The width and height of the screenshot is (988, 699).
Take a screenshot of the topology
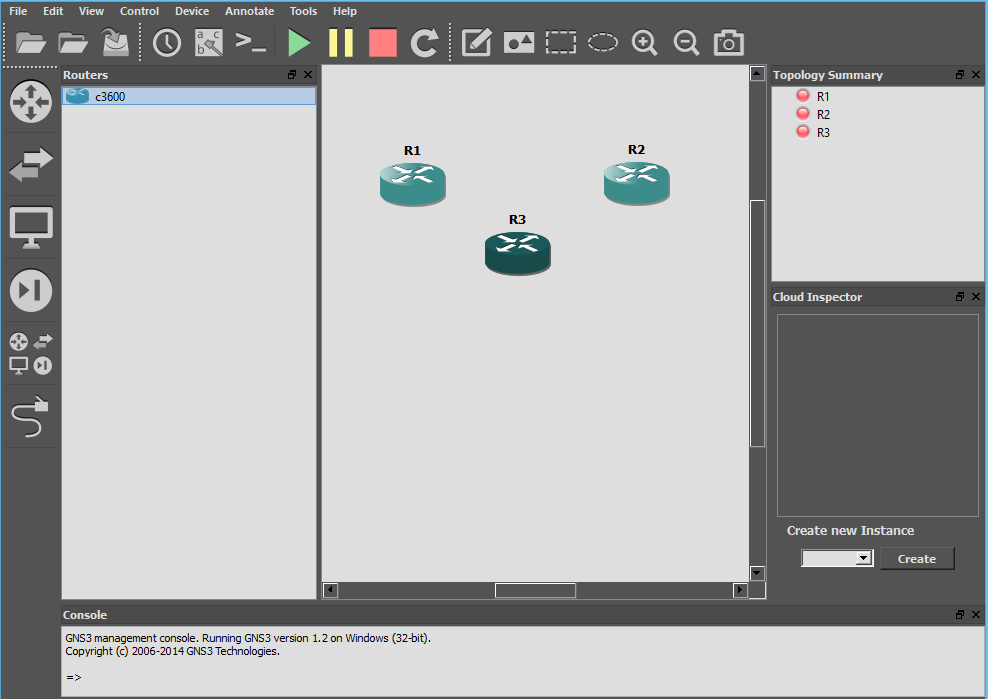[727, 42]
